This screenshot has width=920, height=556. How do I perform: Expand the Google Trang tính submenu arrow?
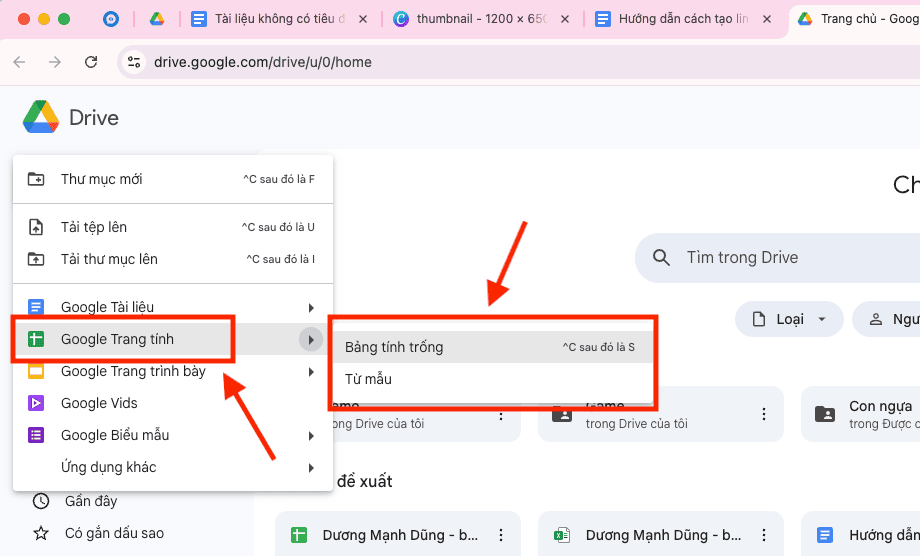[x=311, y=340]
